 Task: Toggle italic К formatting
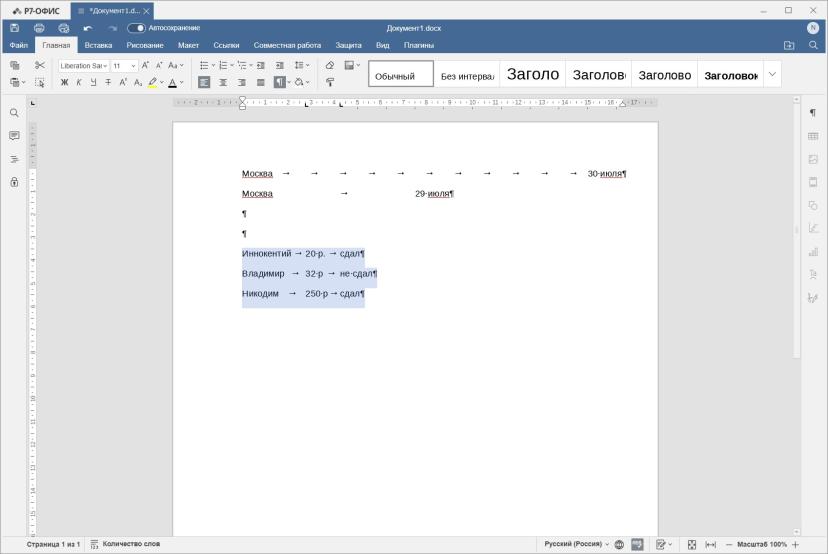pyautogui.click(x=79, y=82)
